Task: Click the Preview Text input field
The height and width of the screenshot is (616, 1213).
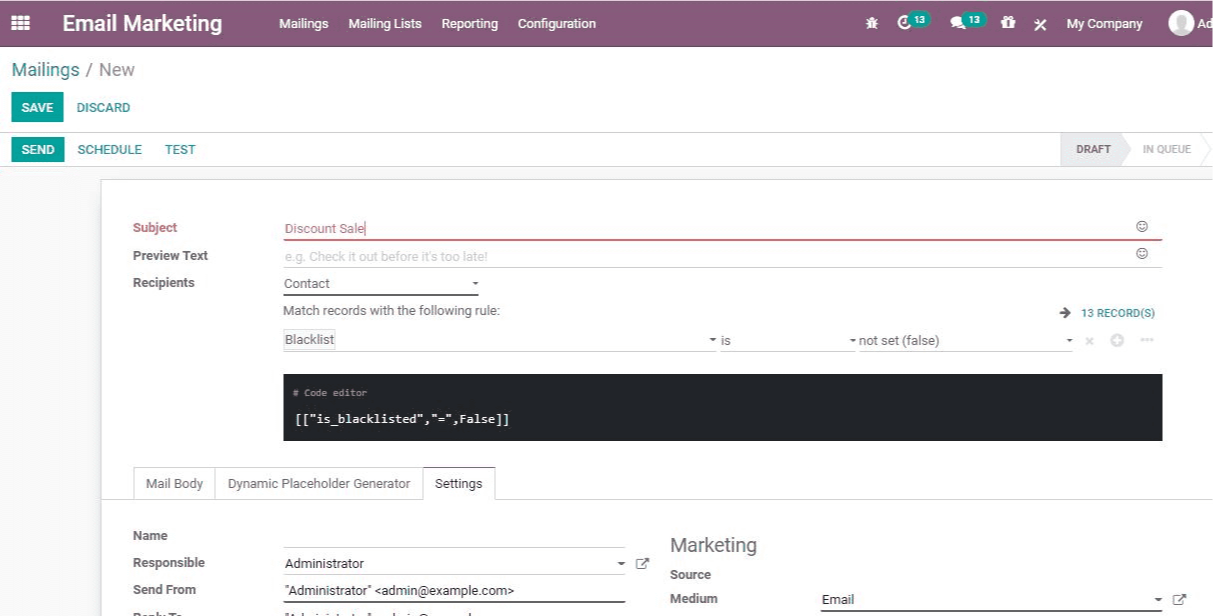Action: coord(700,257)
